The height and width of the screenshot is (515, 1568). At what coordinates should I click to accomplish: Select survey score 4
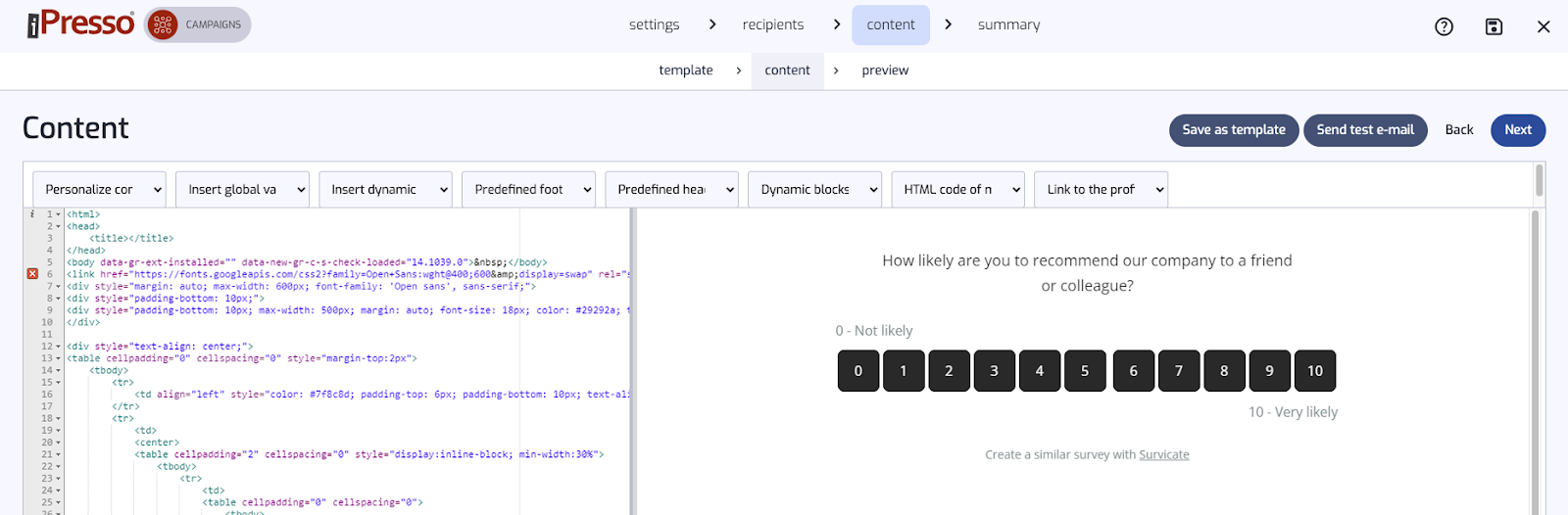(1040, 371)
